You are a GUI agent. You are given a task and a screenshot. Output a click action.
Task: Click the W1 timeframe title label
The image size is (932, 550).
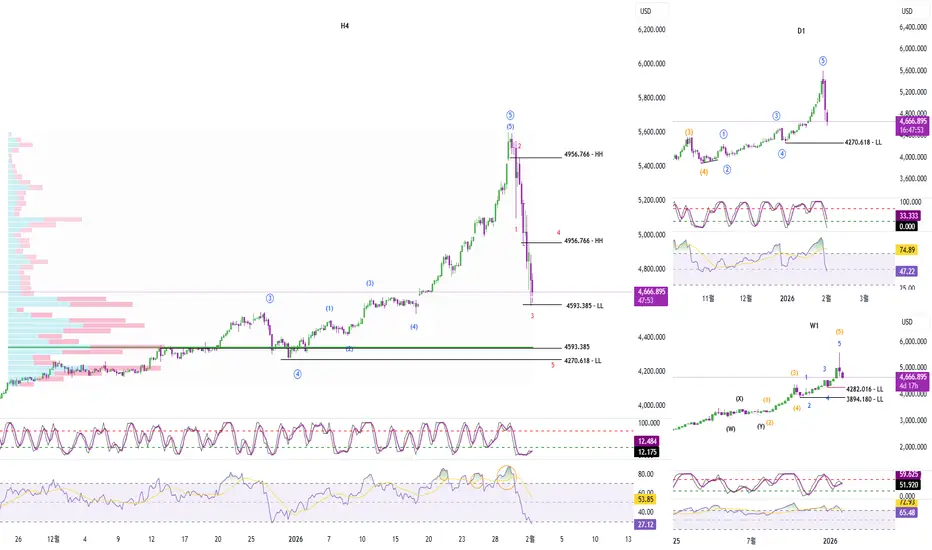point(814,325)
